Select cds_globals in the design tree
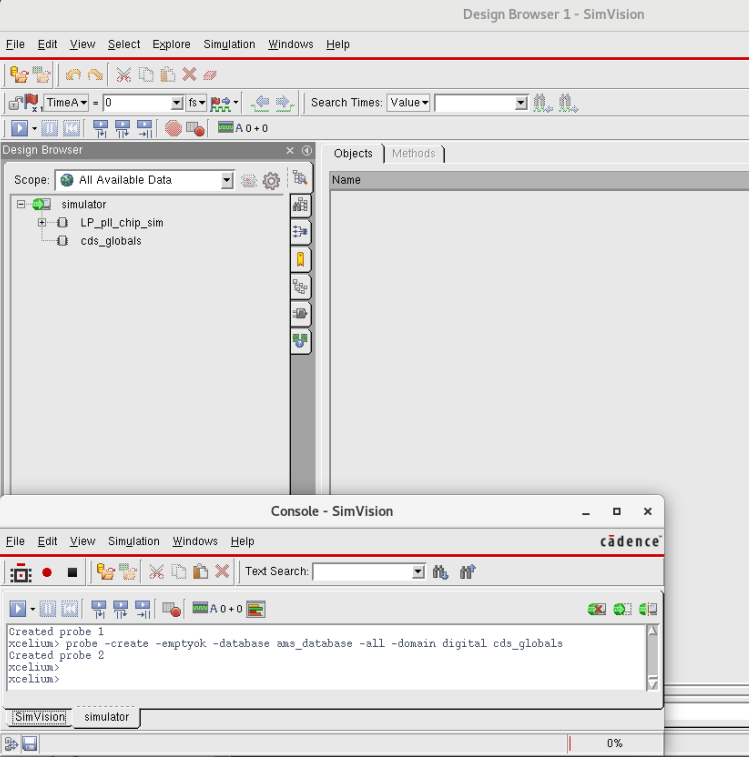The width and height of the screenshot is (749, 757). [x=111, y=241]
